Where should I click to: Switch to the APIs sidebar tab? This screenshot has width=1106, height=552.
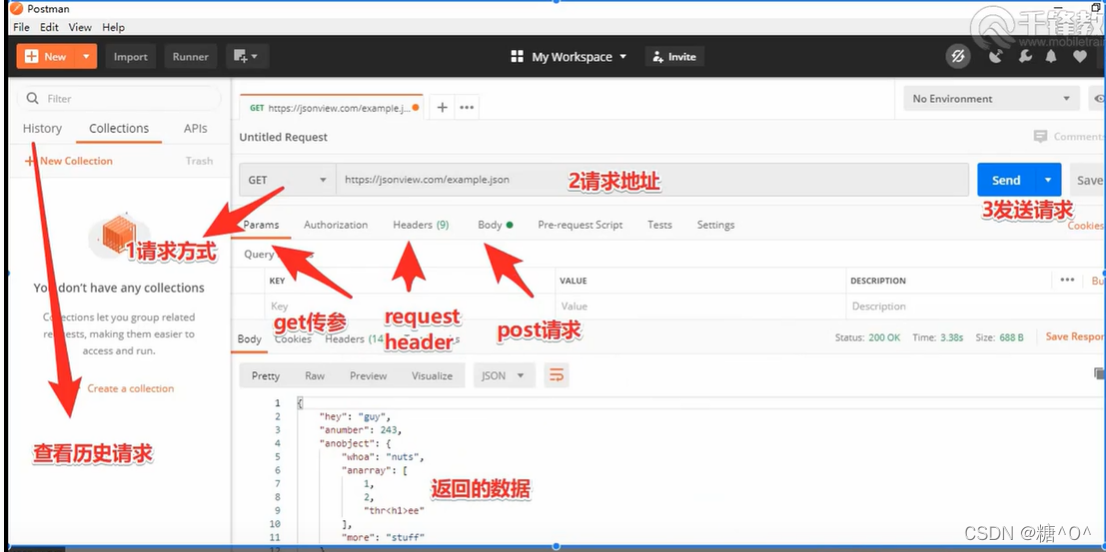(x=195, y=128)
